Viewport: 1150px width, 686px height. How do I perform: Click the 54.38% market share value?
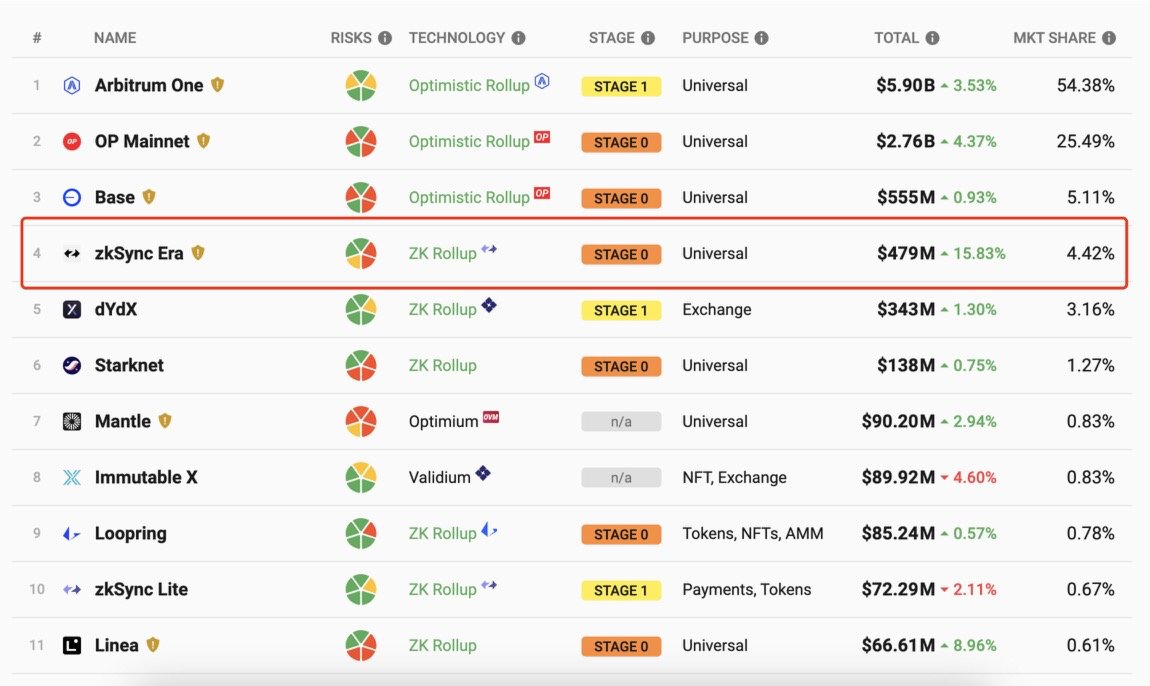(1085, 86)
